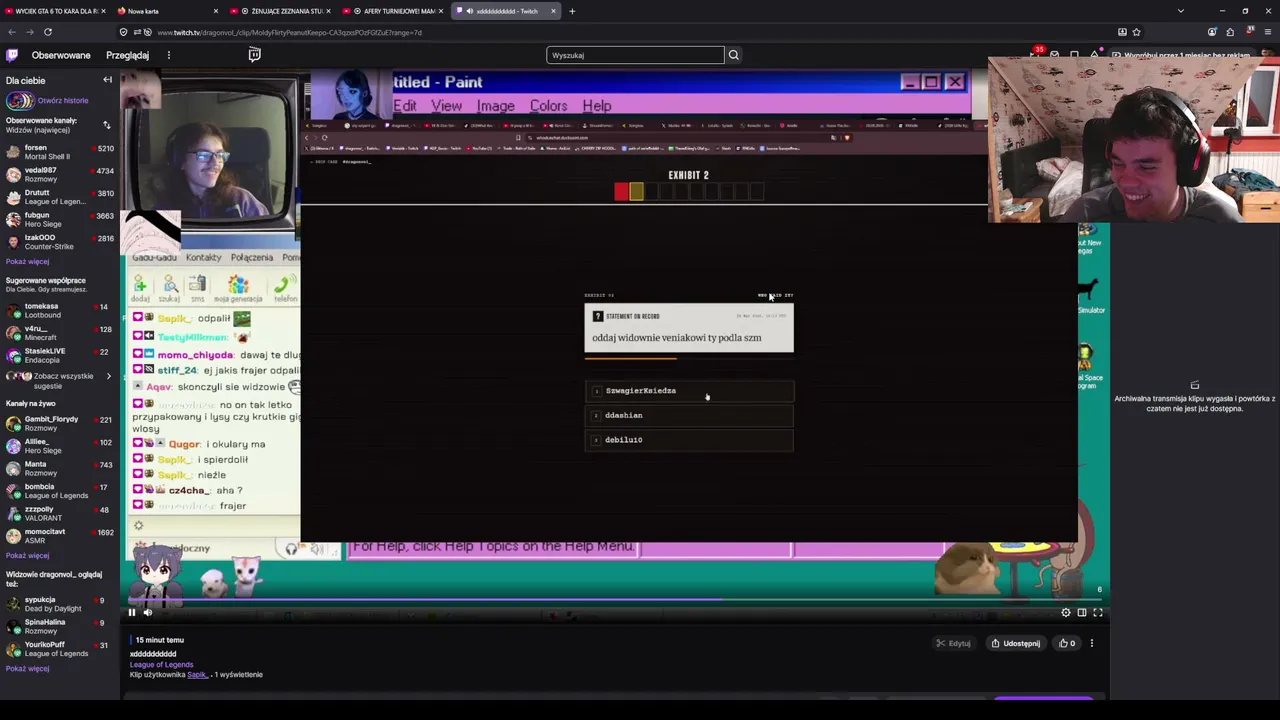The height and width of the screenshot is (720, 1280).
Task: Open browser extensions puzzle icon
Action: coord(1230,32)
